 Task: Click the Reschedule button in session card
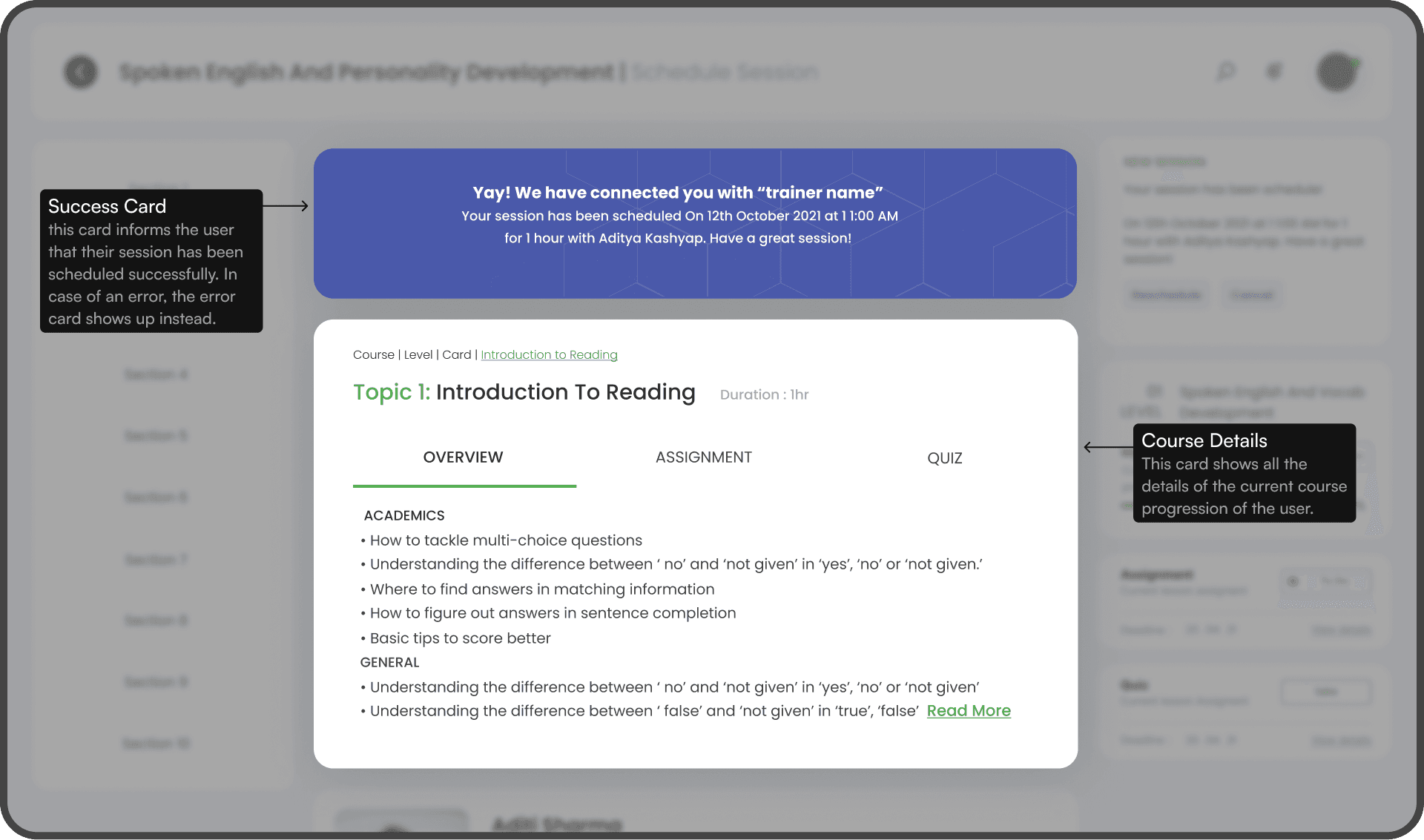coord(1166,295)
